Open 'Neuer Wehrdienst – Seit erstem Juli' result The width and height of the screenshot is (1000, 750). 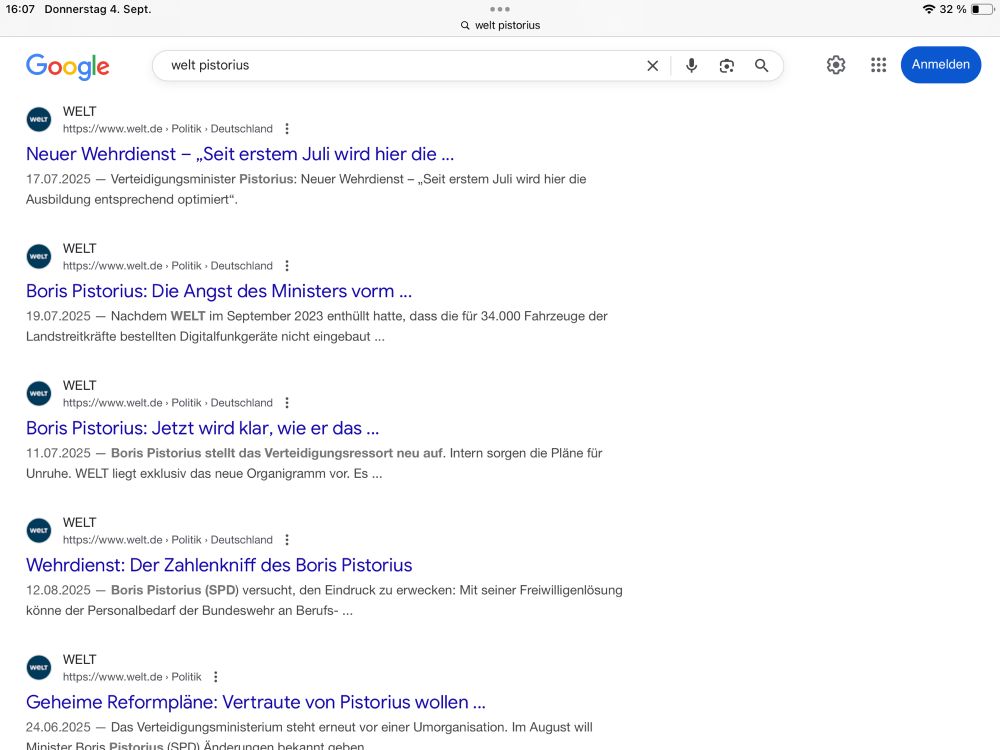[x=240, y=154]
